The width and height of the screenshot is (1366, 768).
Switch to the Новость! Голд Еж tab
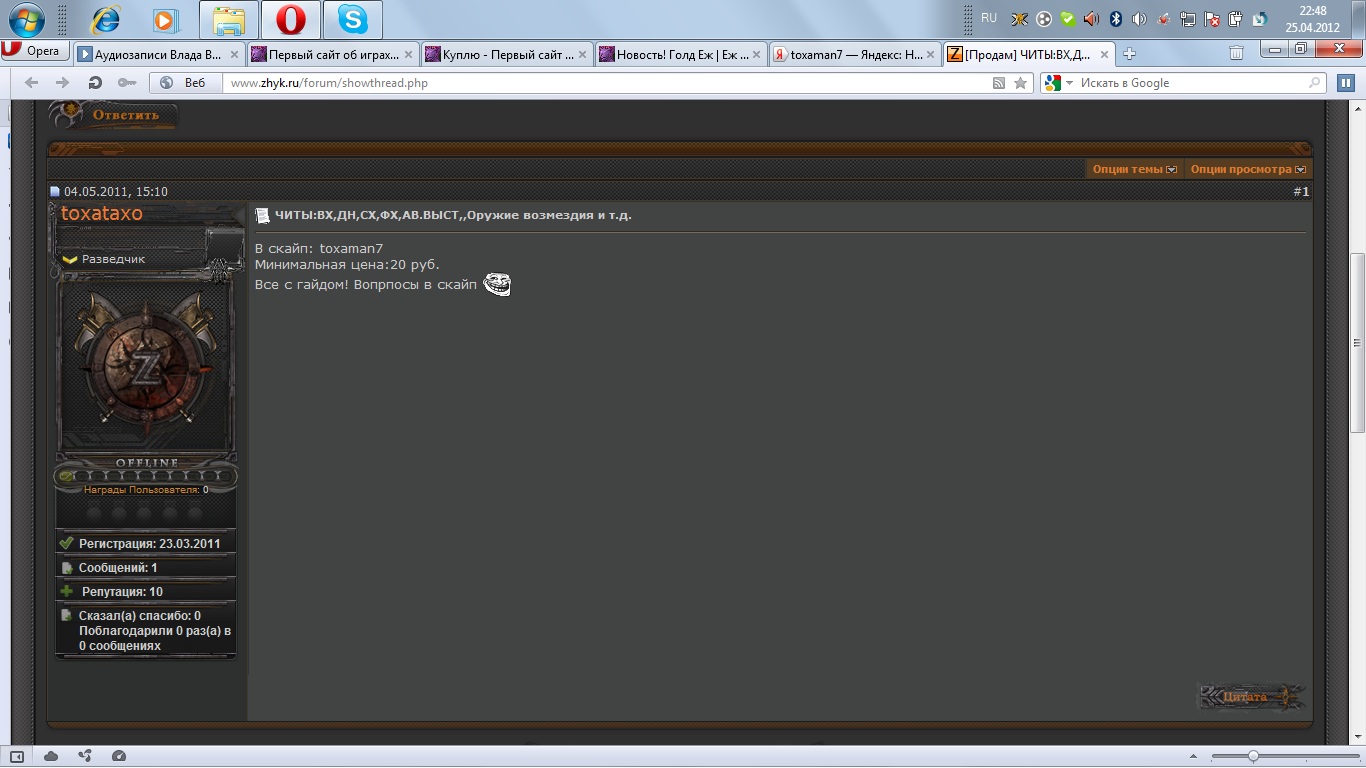681,54
